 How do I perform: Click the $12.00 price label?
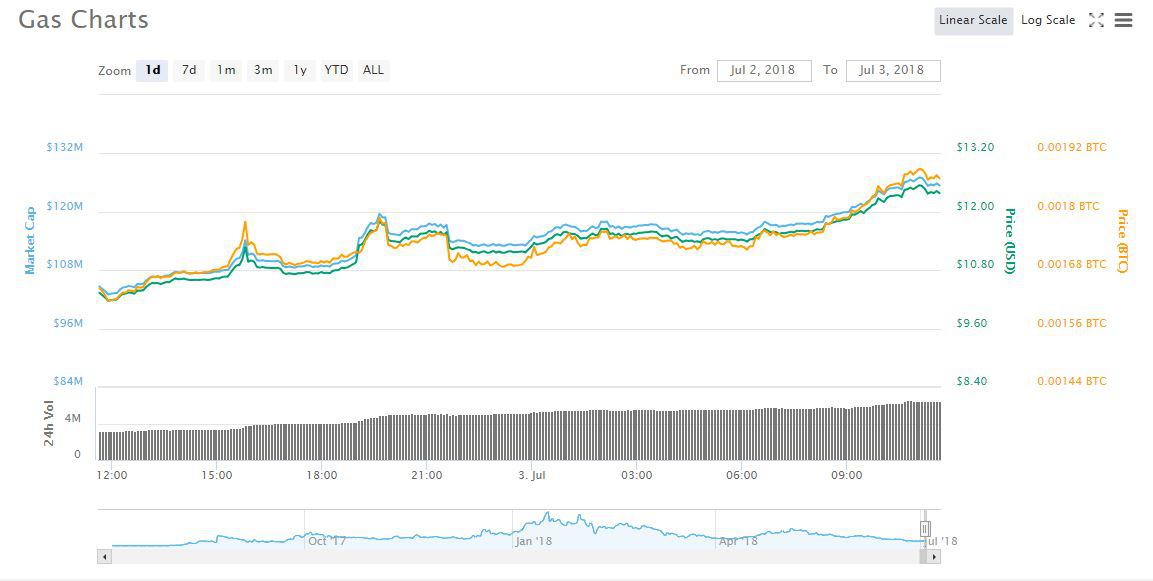coord(975,206)
